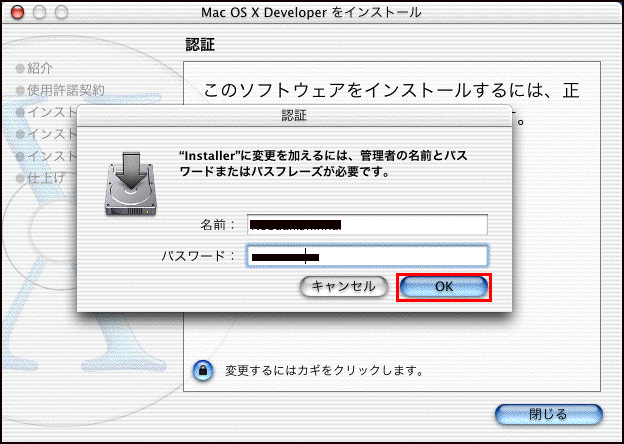Screen dimensions: 624x444
Task: Click the bullet beside 紹介
Action: (x=20, y=69)
